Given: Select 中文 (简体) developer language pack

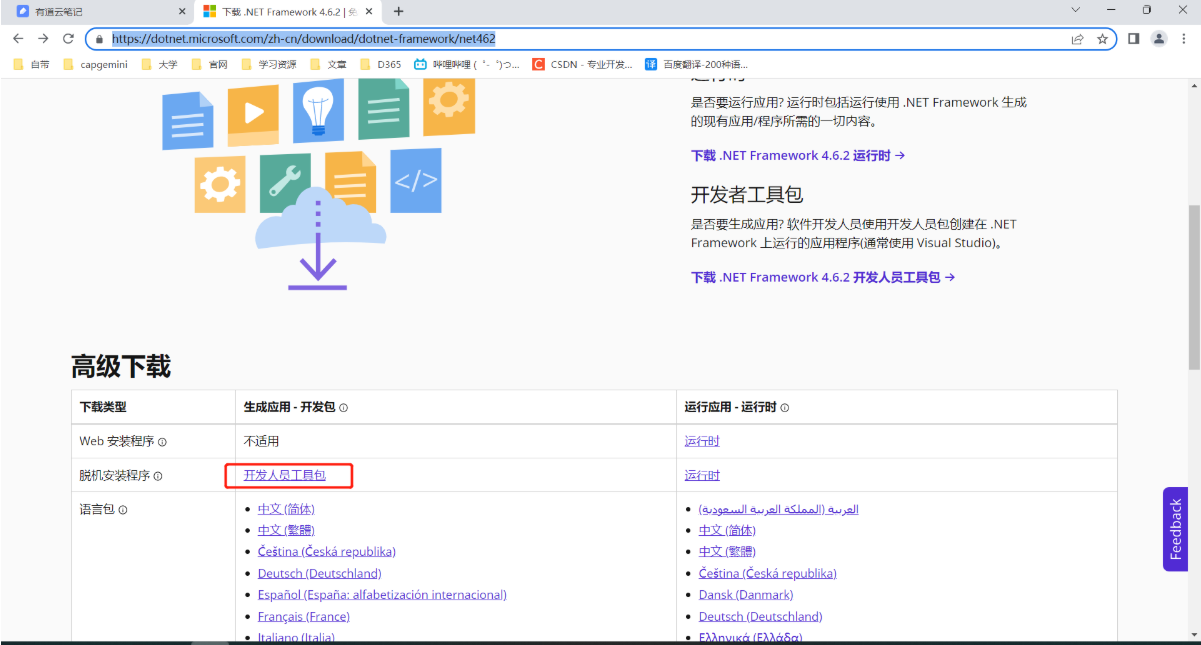Looking at the screenshot, I should (x=286, y=508).
